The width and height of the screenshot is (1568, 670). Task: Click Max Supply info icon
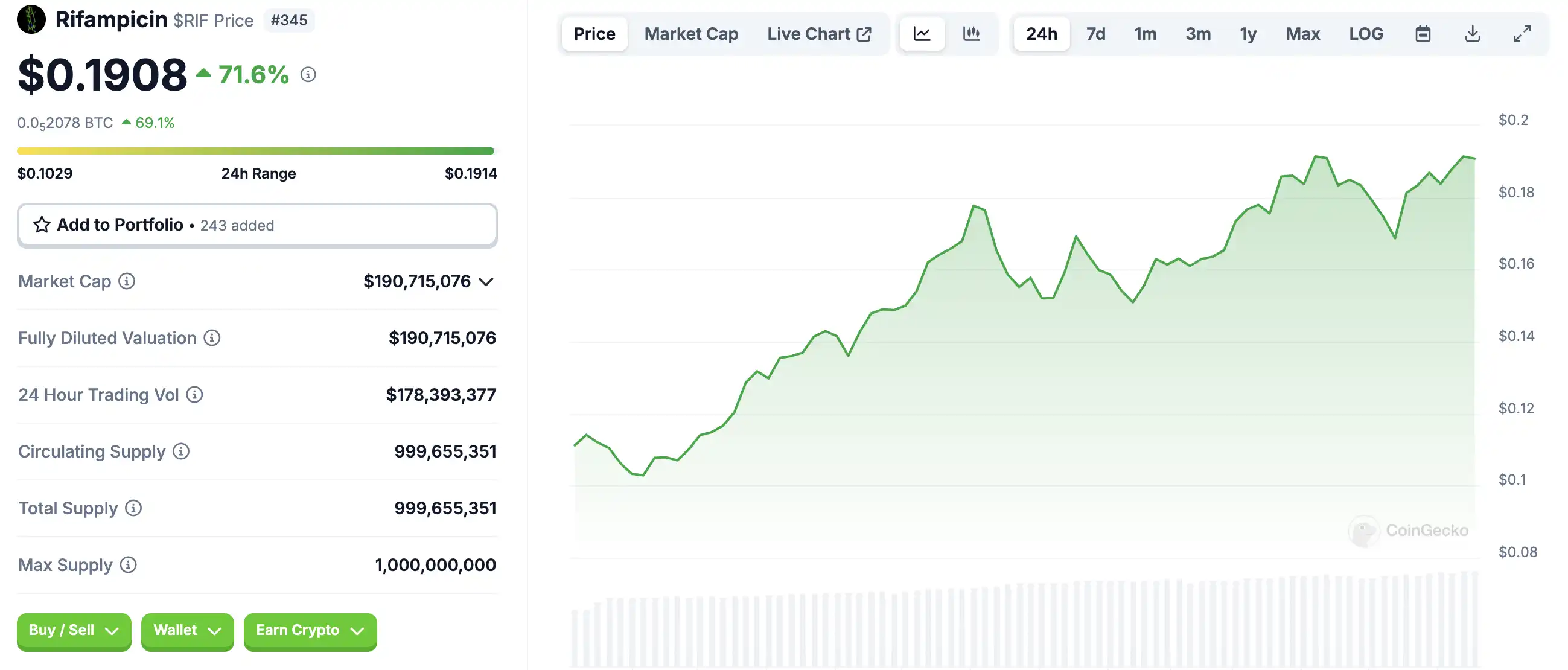pos(128,565)
